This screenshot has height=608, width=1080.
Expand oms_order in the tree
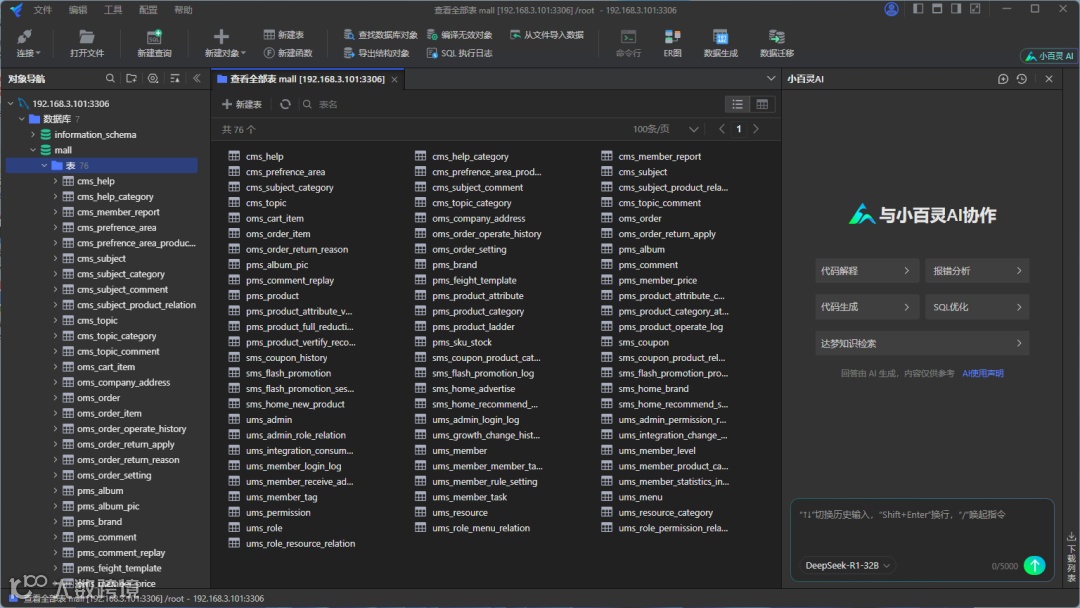tap(55, 398)
